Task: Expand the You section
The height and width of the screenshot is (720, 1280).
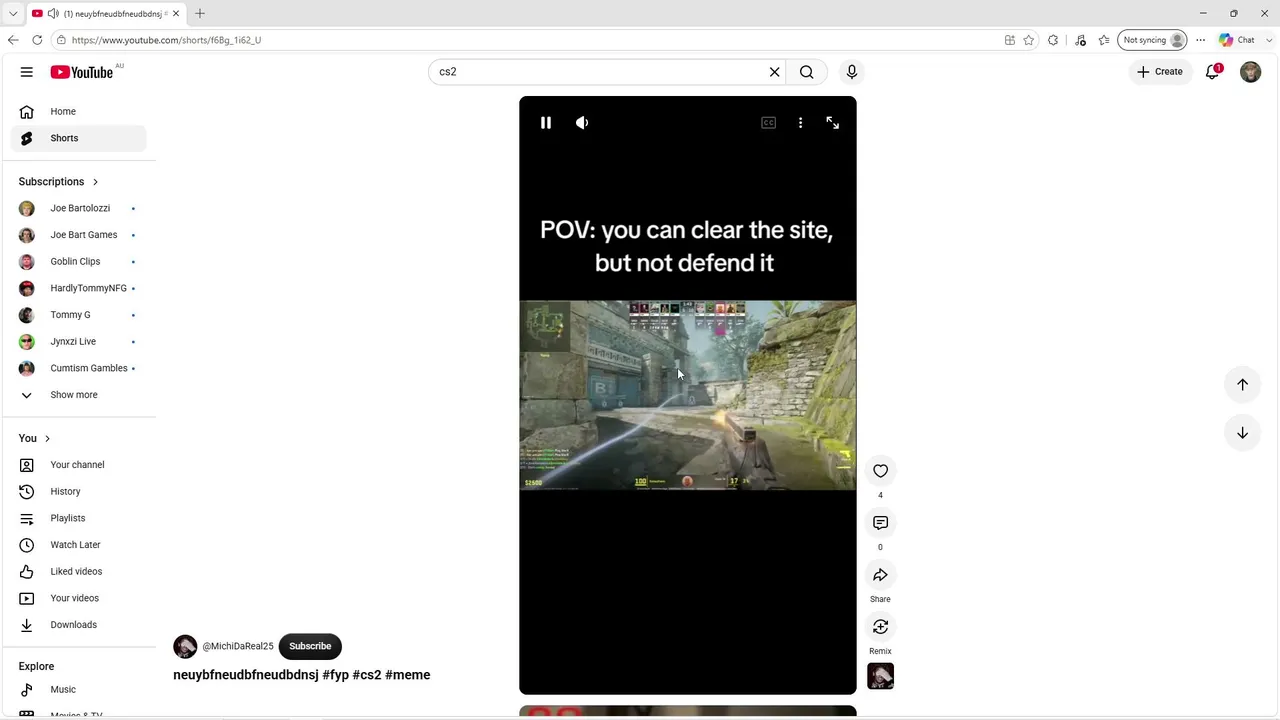Action: (35, 439)
